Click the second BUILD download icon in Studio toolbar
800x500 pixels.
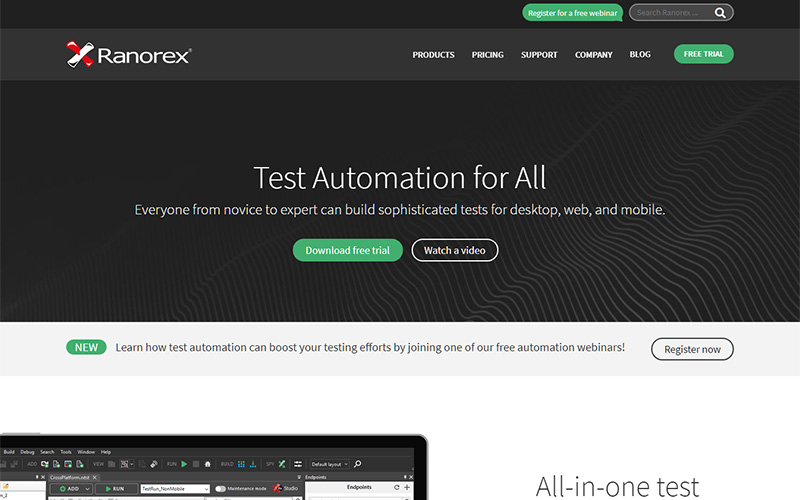pos(253,464)
